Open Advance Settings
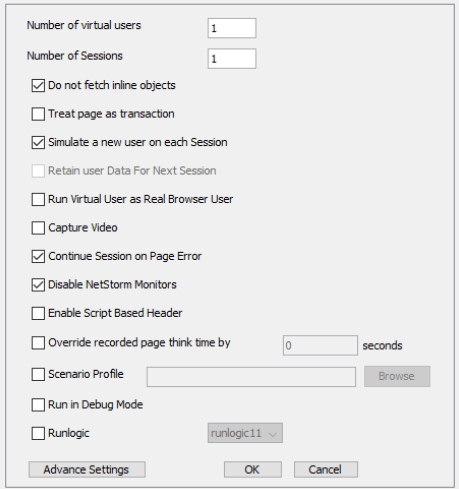The height and width of the screenshot is (489, 459). (x=87, y=469)
